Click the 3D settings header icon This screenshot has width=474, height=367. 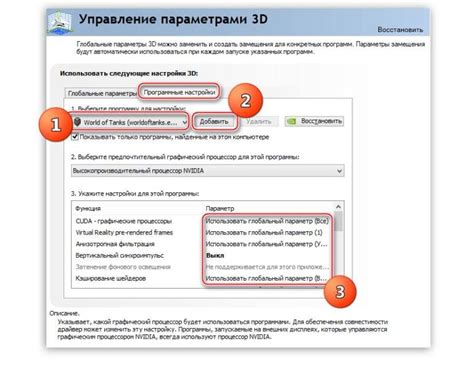point(61,23)
